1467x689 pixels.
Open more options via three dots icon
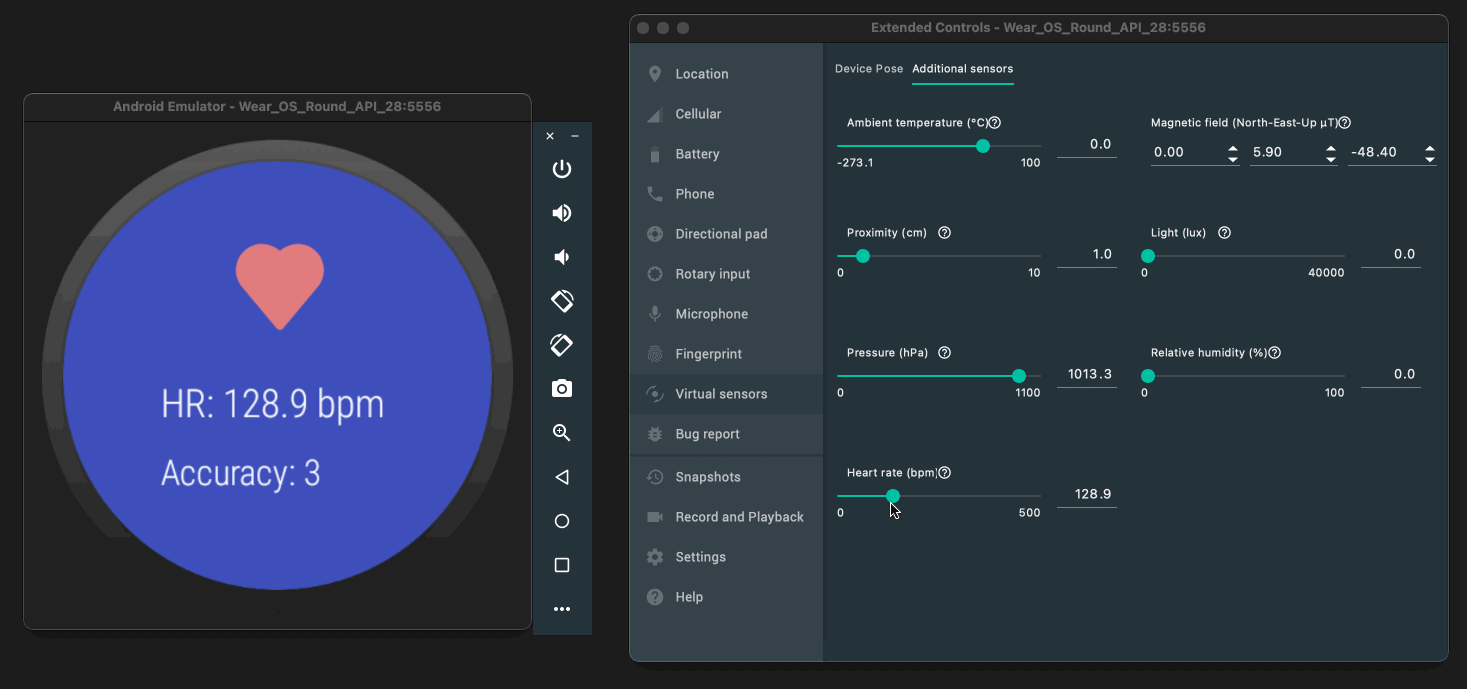pyautogui.click(x=562, y=609)
